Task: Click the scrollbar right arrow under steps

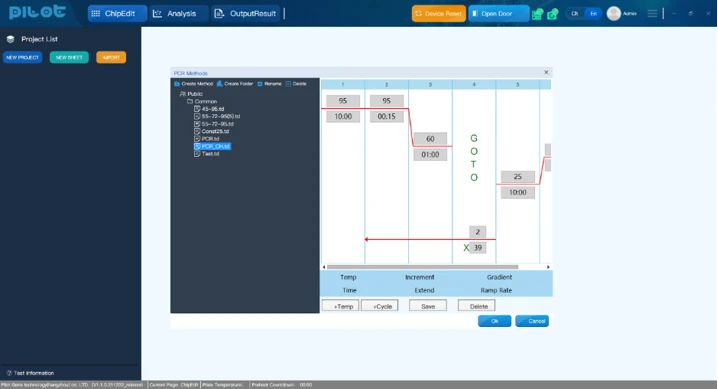Action: click(548, 267)
